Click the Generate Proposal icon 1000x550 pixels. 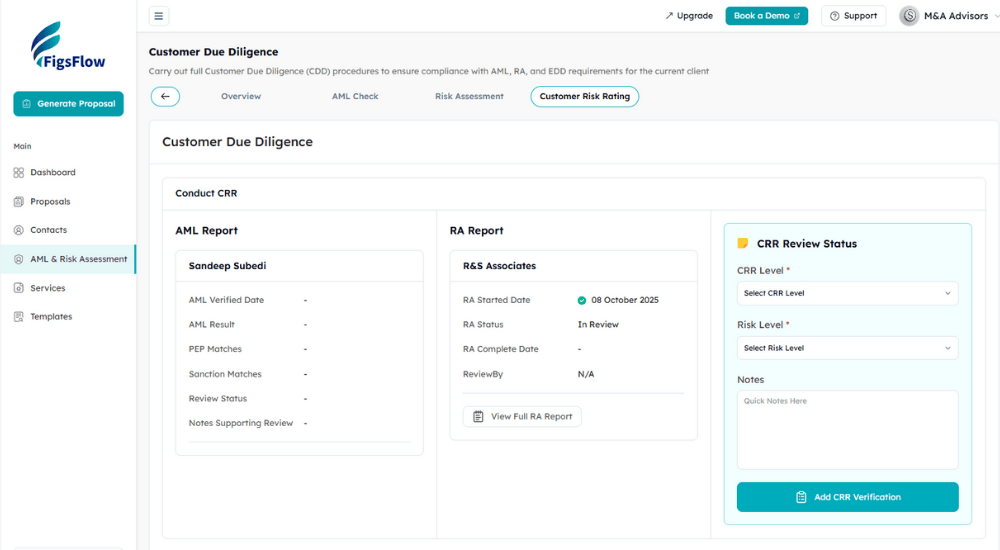[26, 104]
